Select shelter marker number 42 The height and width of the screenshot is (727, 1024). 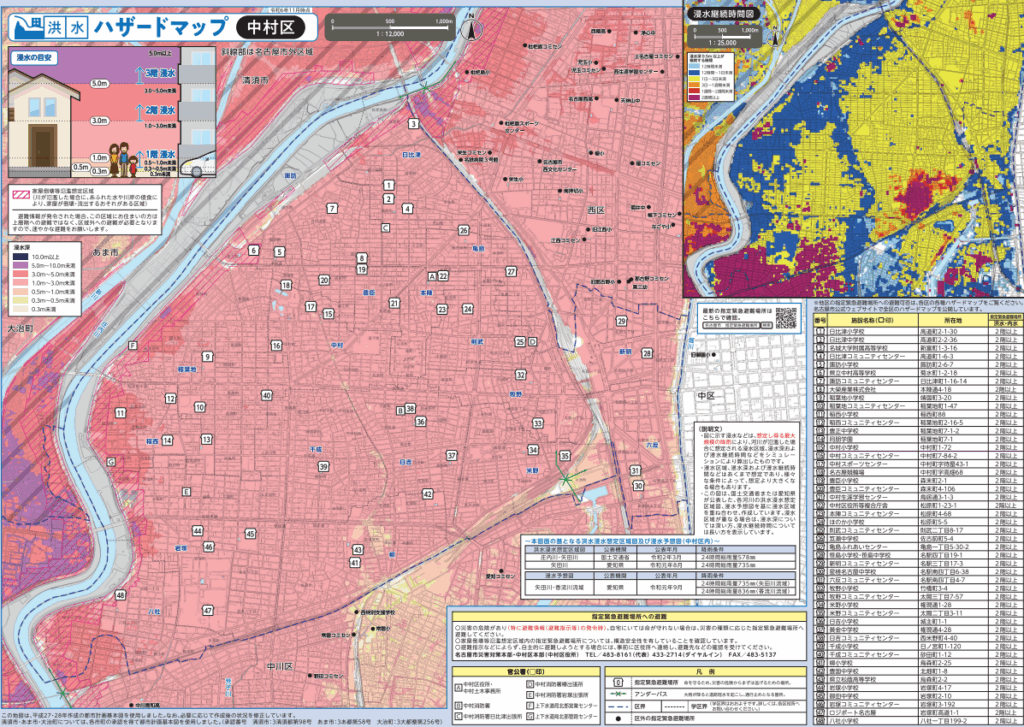tap(427, 494)
